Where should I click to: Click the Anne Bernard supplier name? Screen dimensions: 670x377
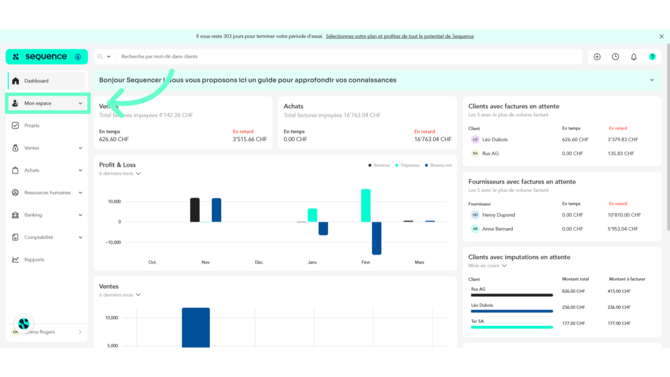tap(497, 229)
